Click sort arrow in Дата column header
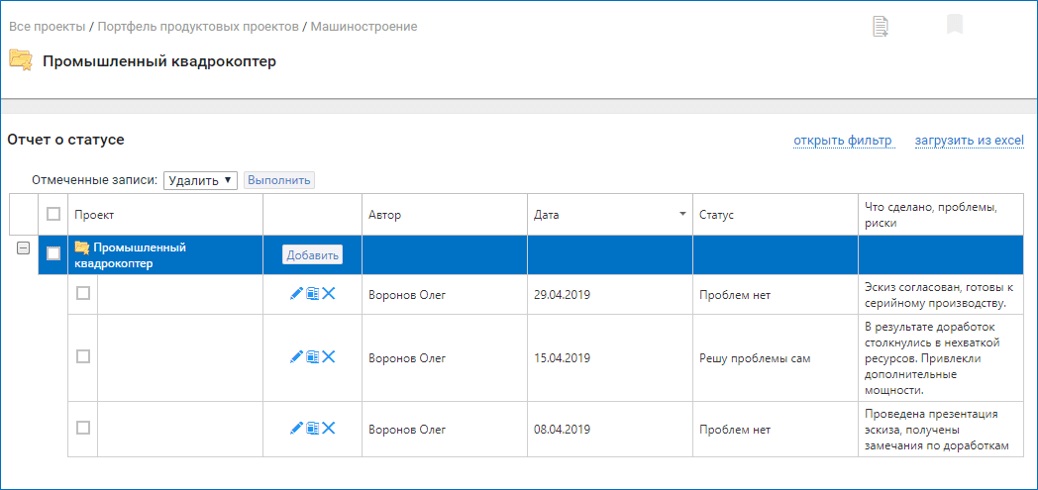This screenshot has width=1038, height=490. pyautogui.click(x=683, y=215)
